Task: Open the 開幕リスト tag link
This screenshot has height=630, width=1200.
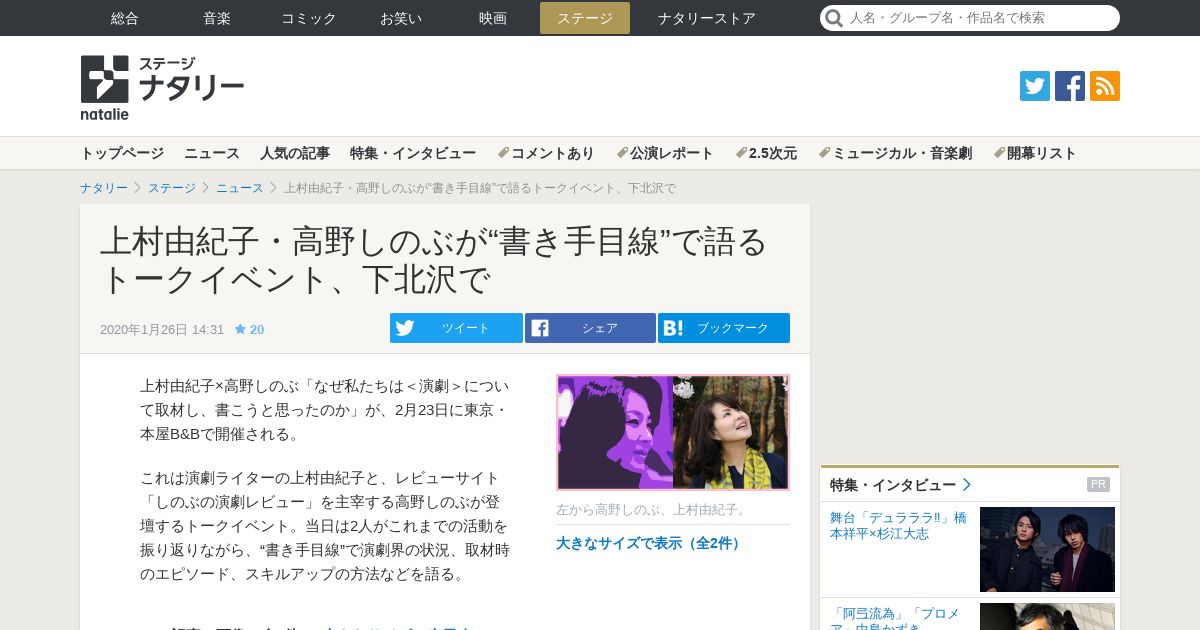Action: coord(1035,153)
